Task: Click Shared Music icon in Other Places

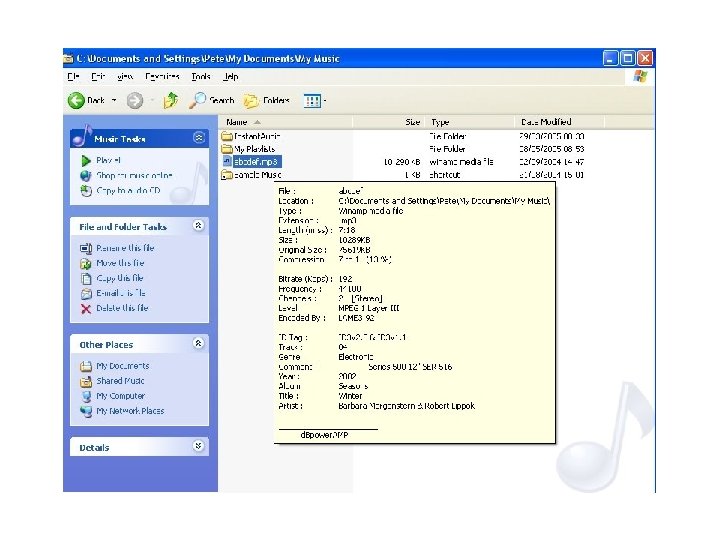Action: click(x=86, y=381)
